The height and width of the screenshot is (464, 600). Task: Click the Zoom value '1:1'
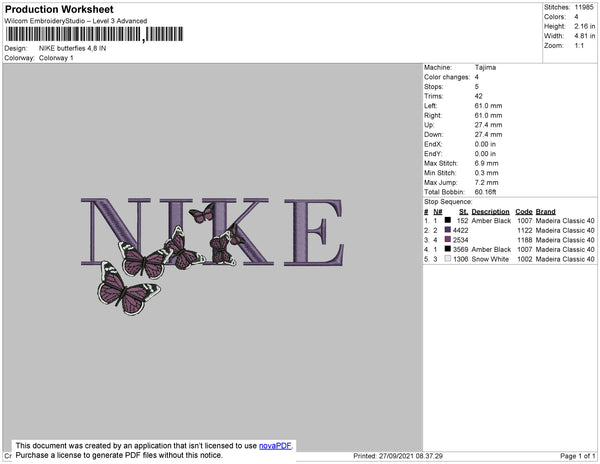click(579, 46)
